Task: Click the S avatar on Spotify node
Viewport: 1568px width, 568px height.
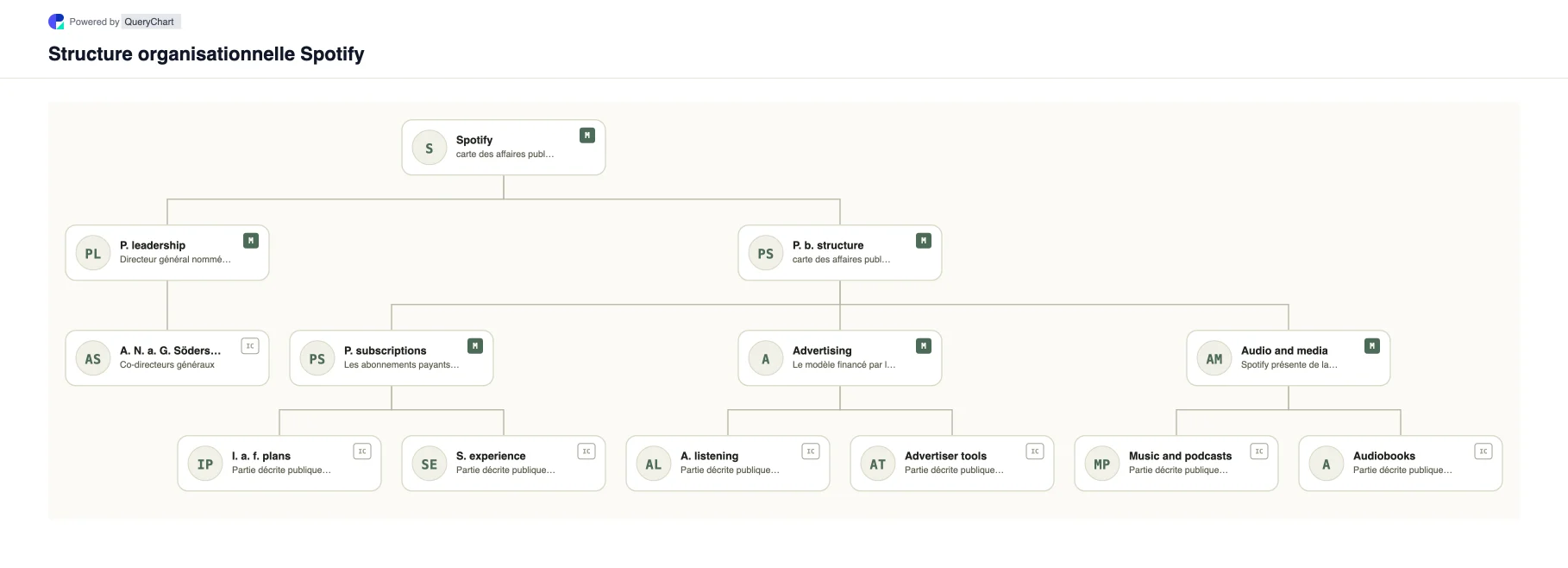Action: point(430,148)
